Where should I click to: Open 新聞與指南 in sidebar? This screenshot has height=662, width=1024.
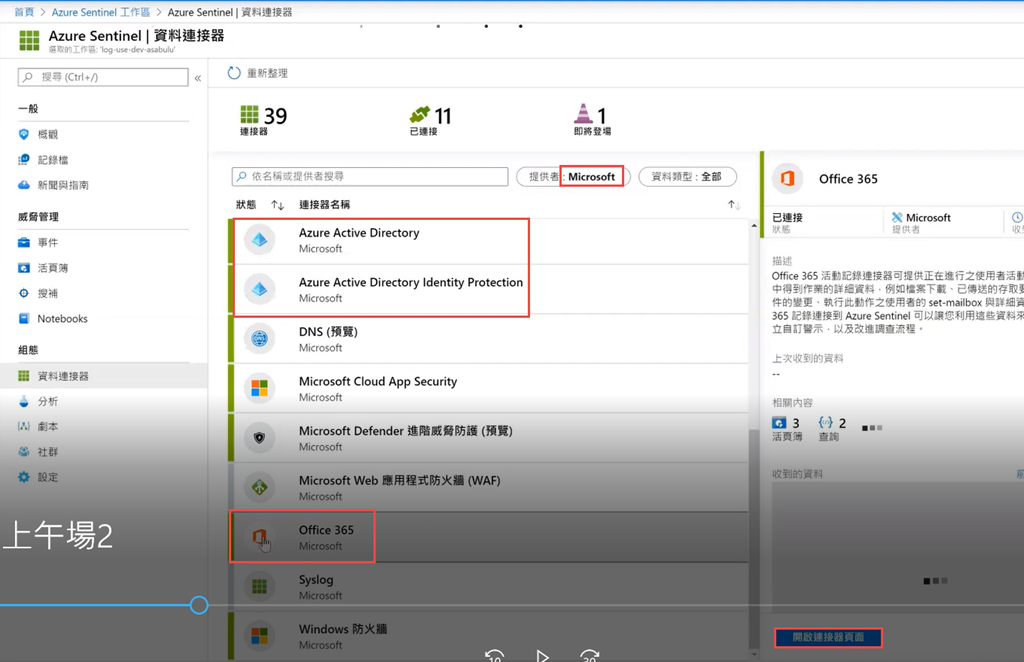click(63, 185)
